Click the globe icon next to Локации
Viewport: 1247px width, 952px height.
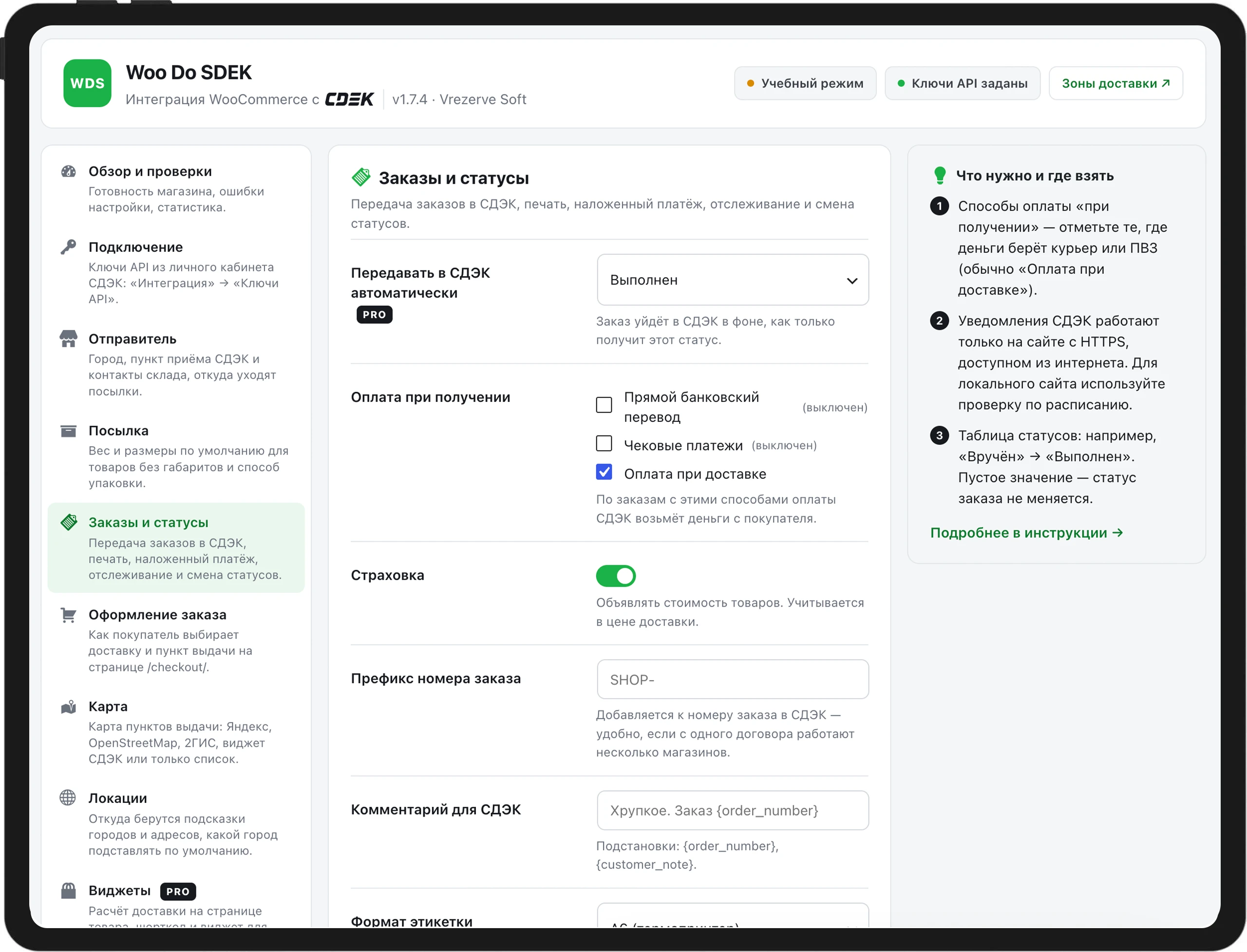coord(68,798)
